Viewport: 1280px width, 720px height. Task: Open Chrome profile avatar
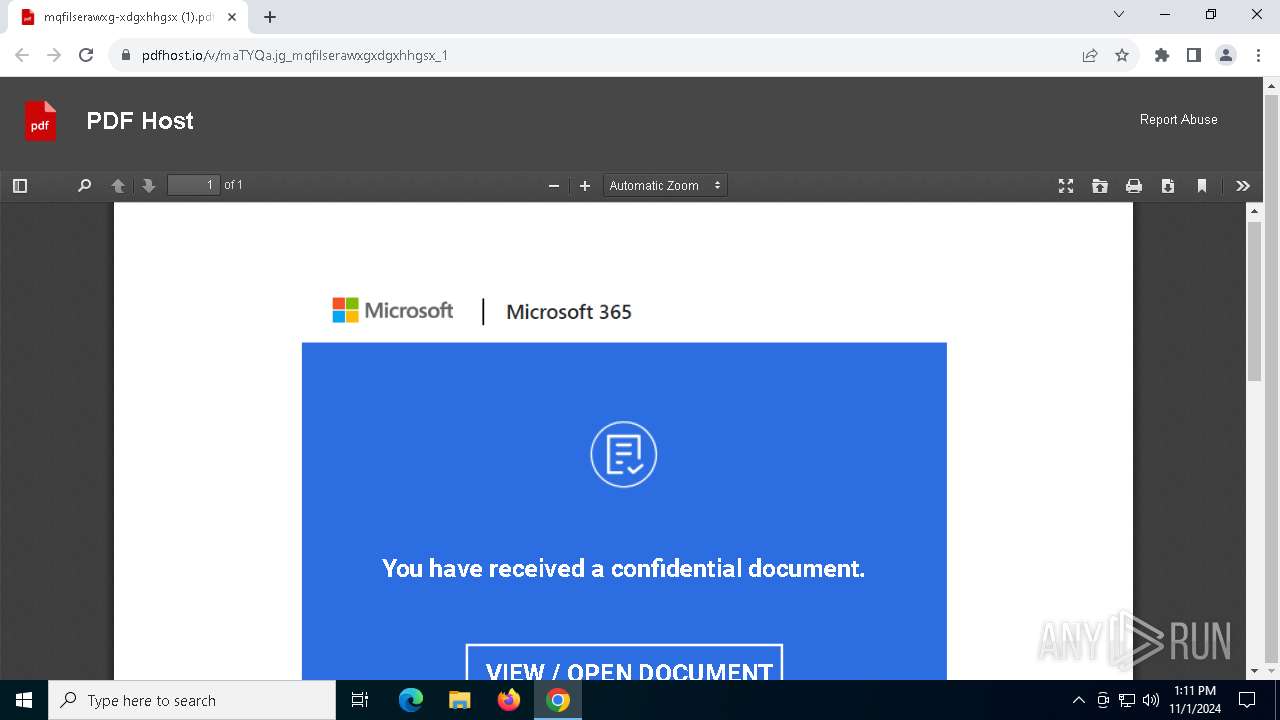pos(1226,55)
